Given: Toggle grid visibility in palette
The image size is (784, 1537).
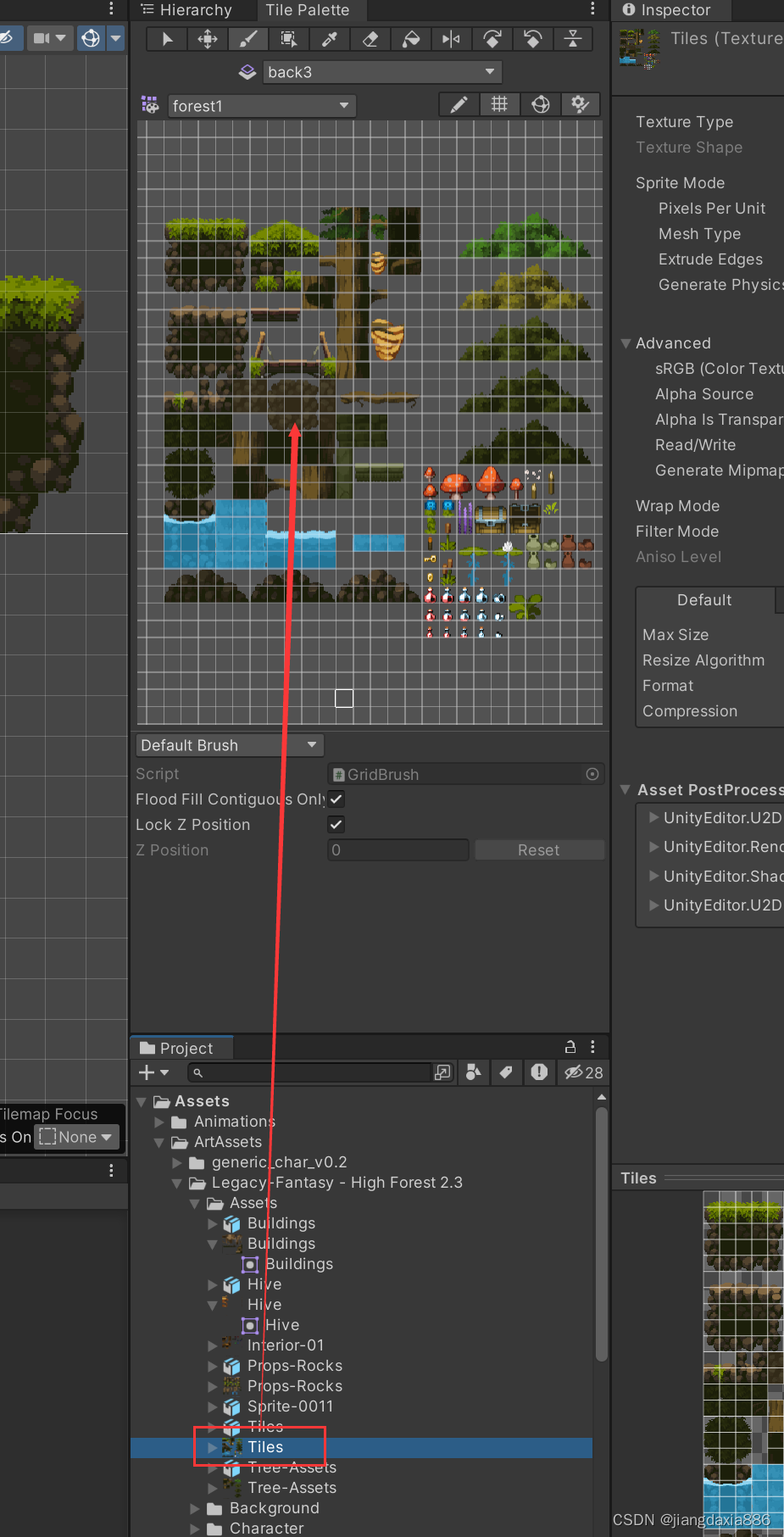Looking at the screenshot, I should pyautogui.click(x=499, y=104).
